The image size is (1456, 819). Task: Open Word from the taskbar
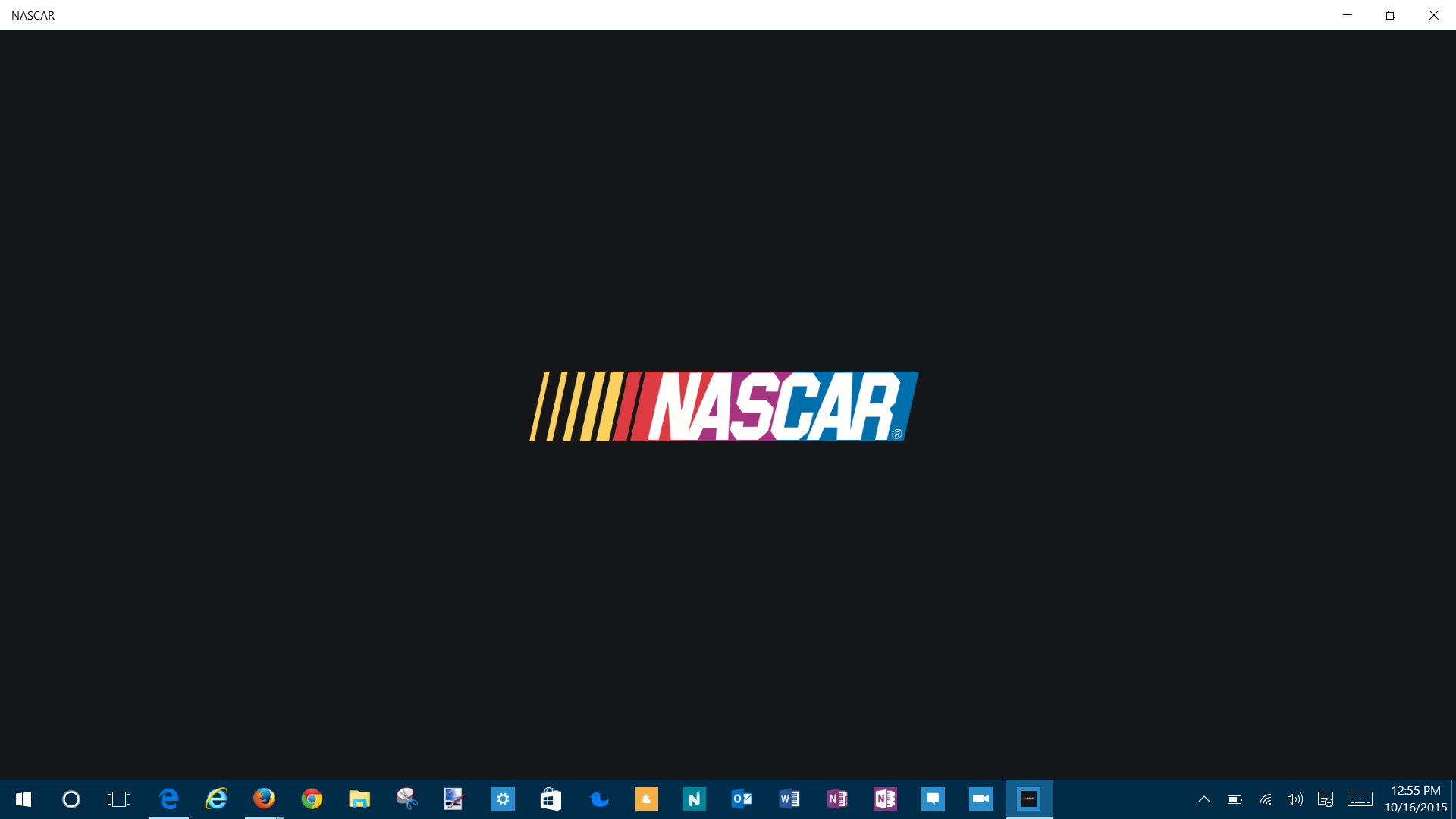pos(789,799)
